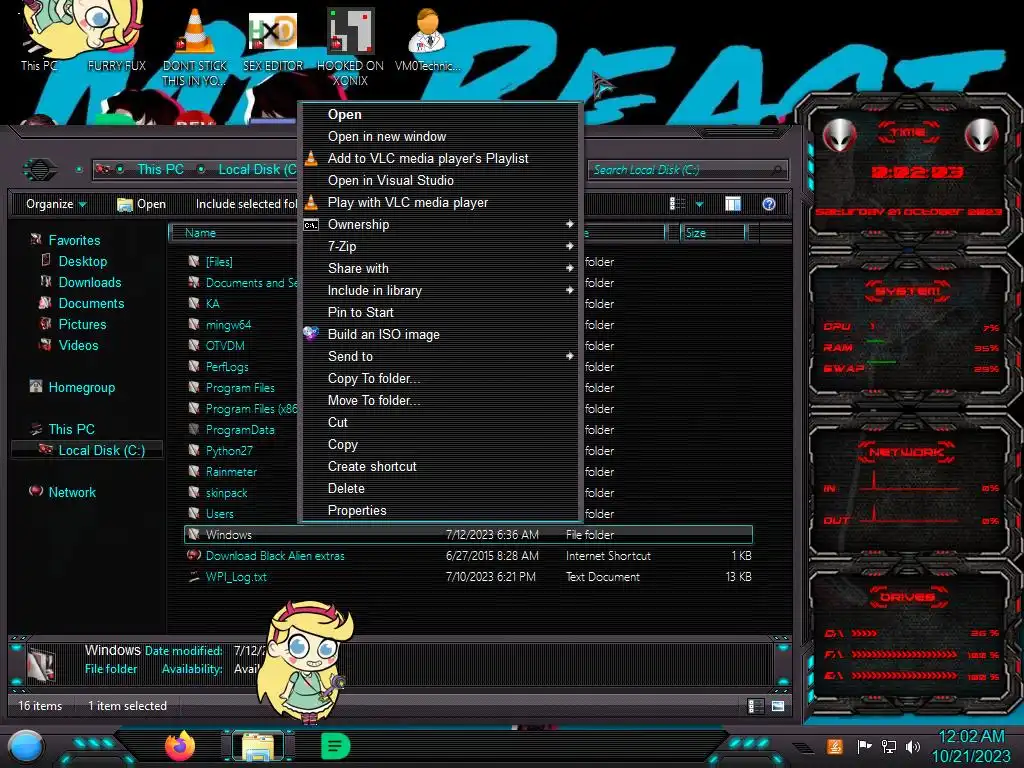Choose Add to VLC media player's Playlist
The image size is (1024, 768).
click(439, 159)
